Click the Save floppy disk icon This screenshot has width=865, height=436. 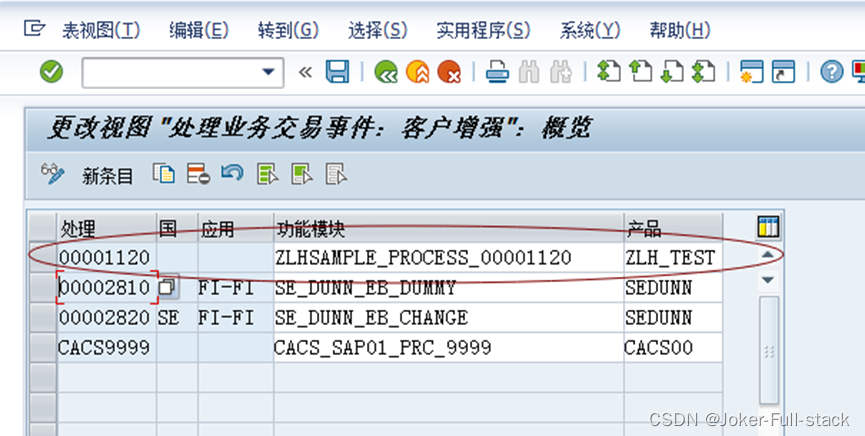point(337,72)
